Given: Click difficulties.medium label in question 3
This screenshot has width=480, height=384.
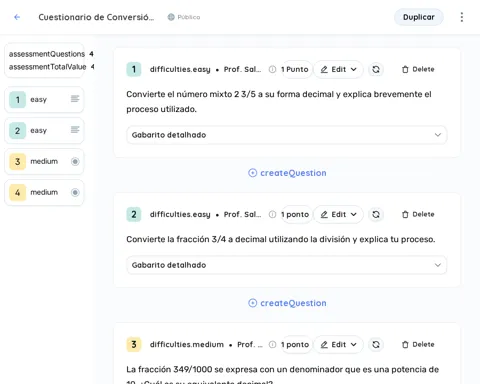Looking at the screenshot, I should (x=187, y=344).
